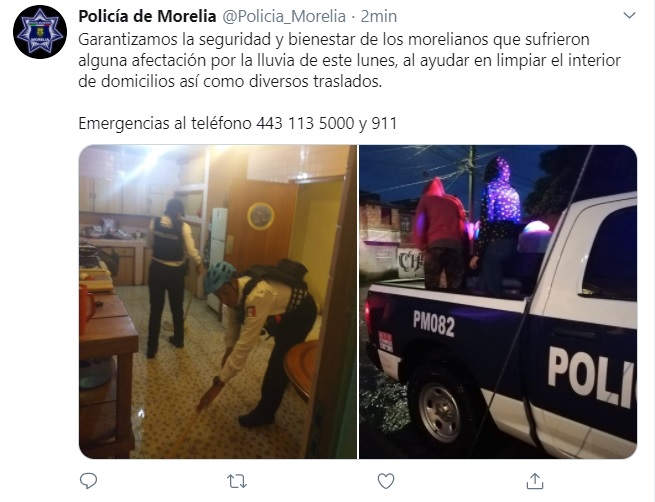Like the tweet with the heart icon
The height and width of the screenshot is (502, 655).
[x=386, y=481]
